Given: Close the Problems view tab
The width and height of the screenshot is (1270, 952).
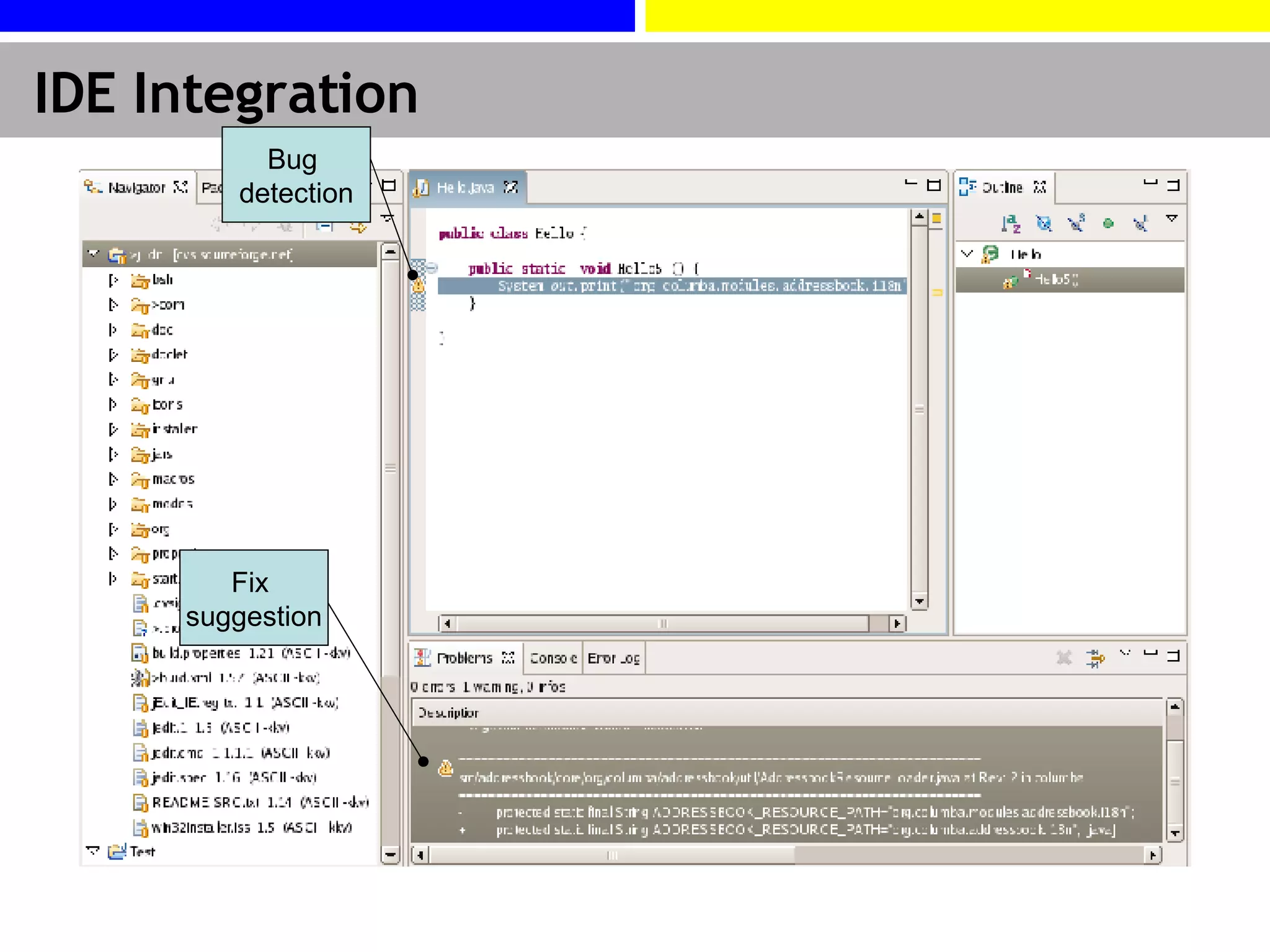Looking at the screenshot, I should (x=508, y=658).
